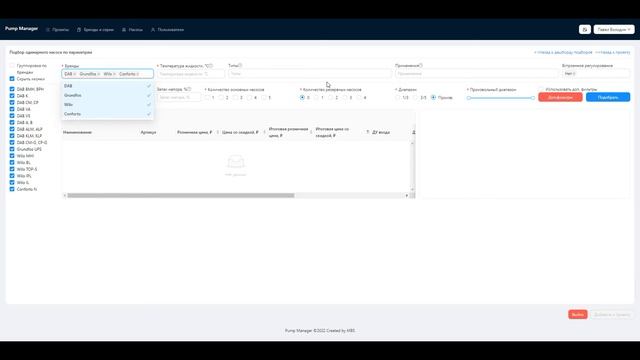Select the custom range radio button
This screenshot has height=360, width=640.
point(433,98)
